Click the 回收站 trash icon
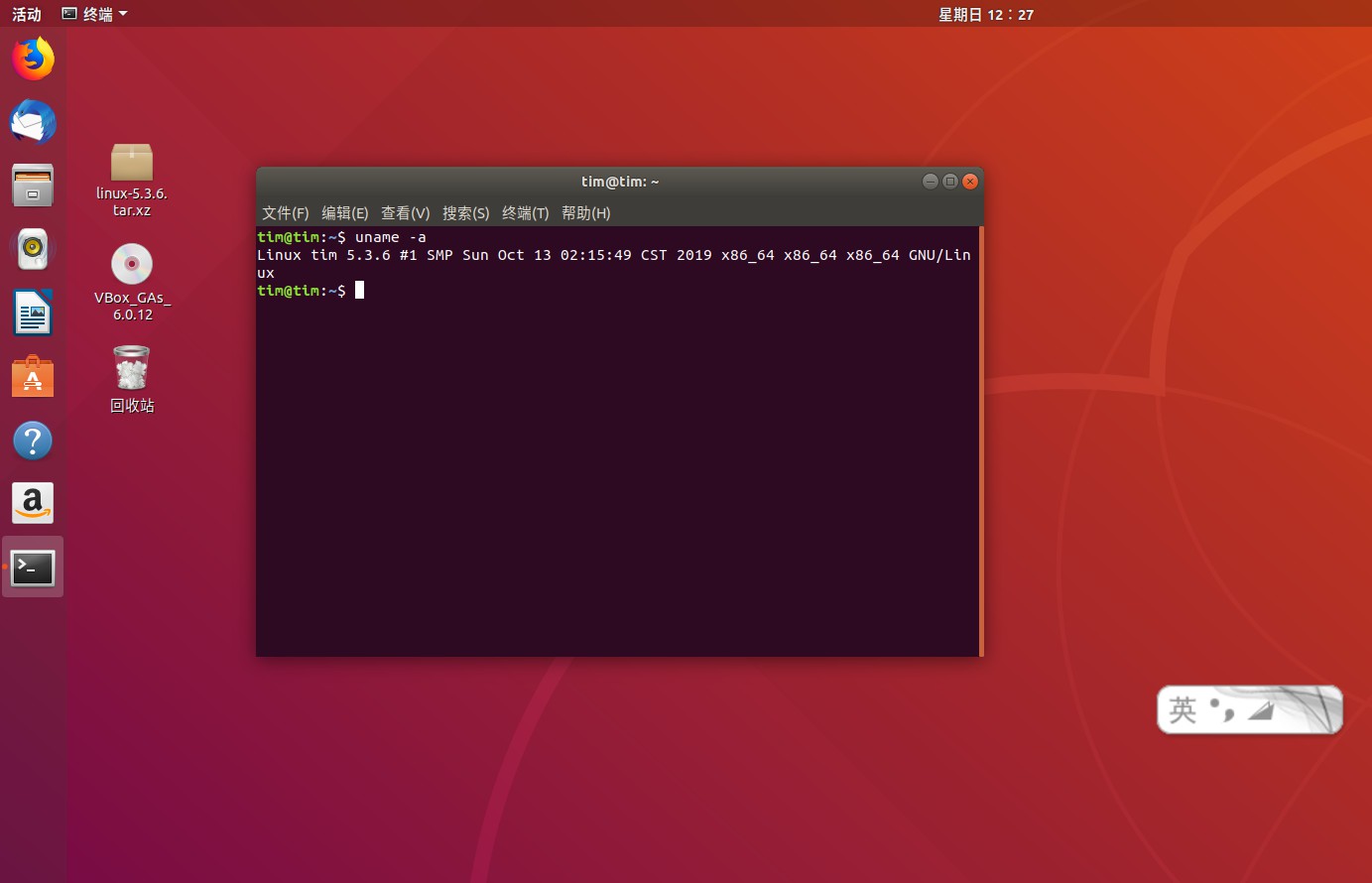 coord(132,369)
